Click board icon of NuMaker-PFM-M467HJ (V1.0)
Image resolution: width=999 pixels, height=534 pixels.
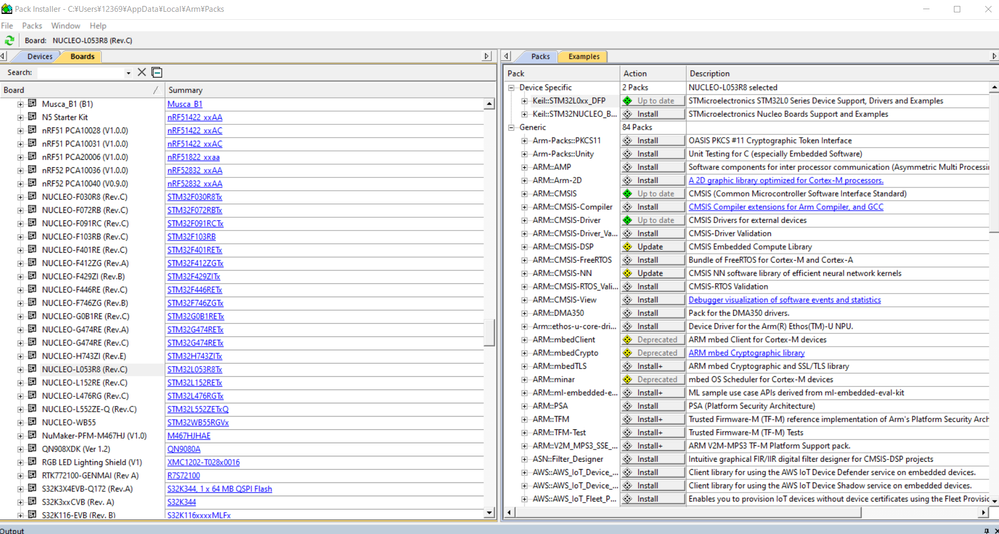coord(32,435)
